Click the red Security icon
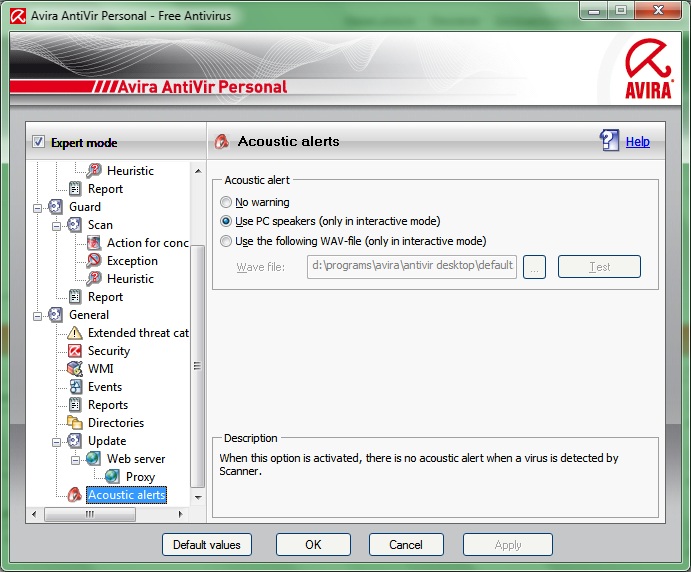This screenshot has height=573, width=691. [x=75, y=350]
